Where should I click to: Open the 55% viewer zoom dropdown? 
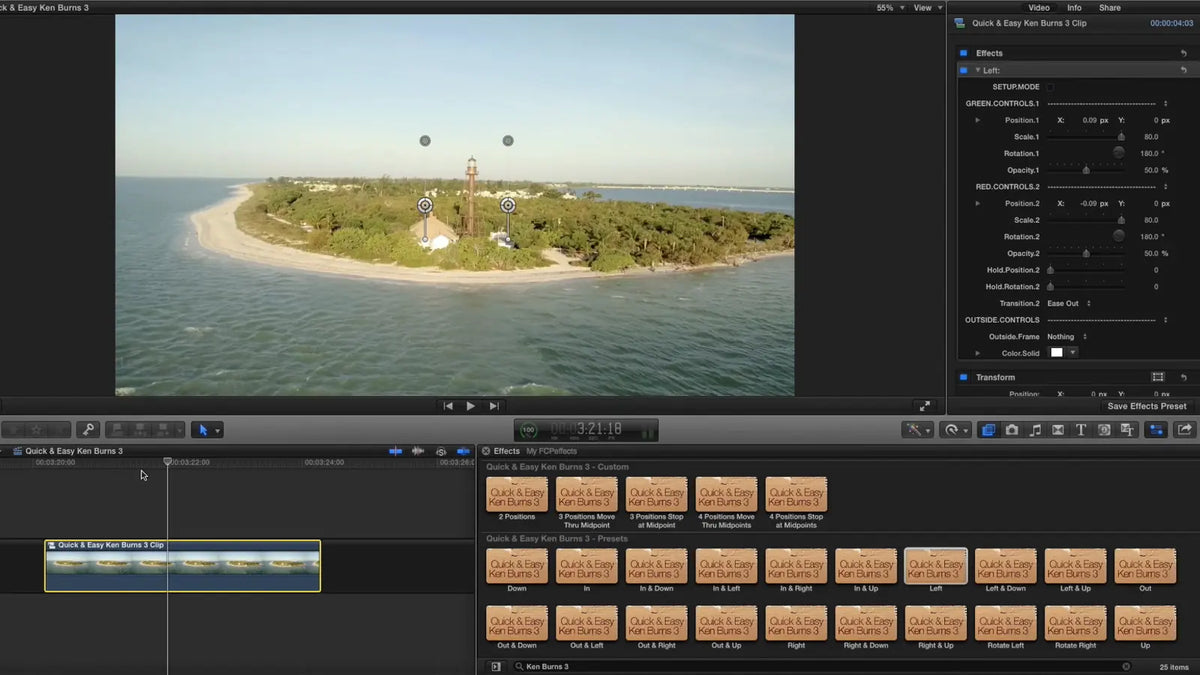click(x=891, y=7)
